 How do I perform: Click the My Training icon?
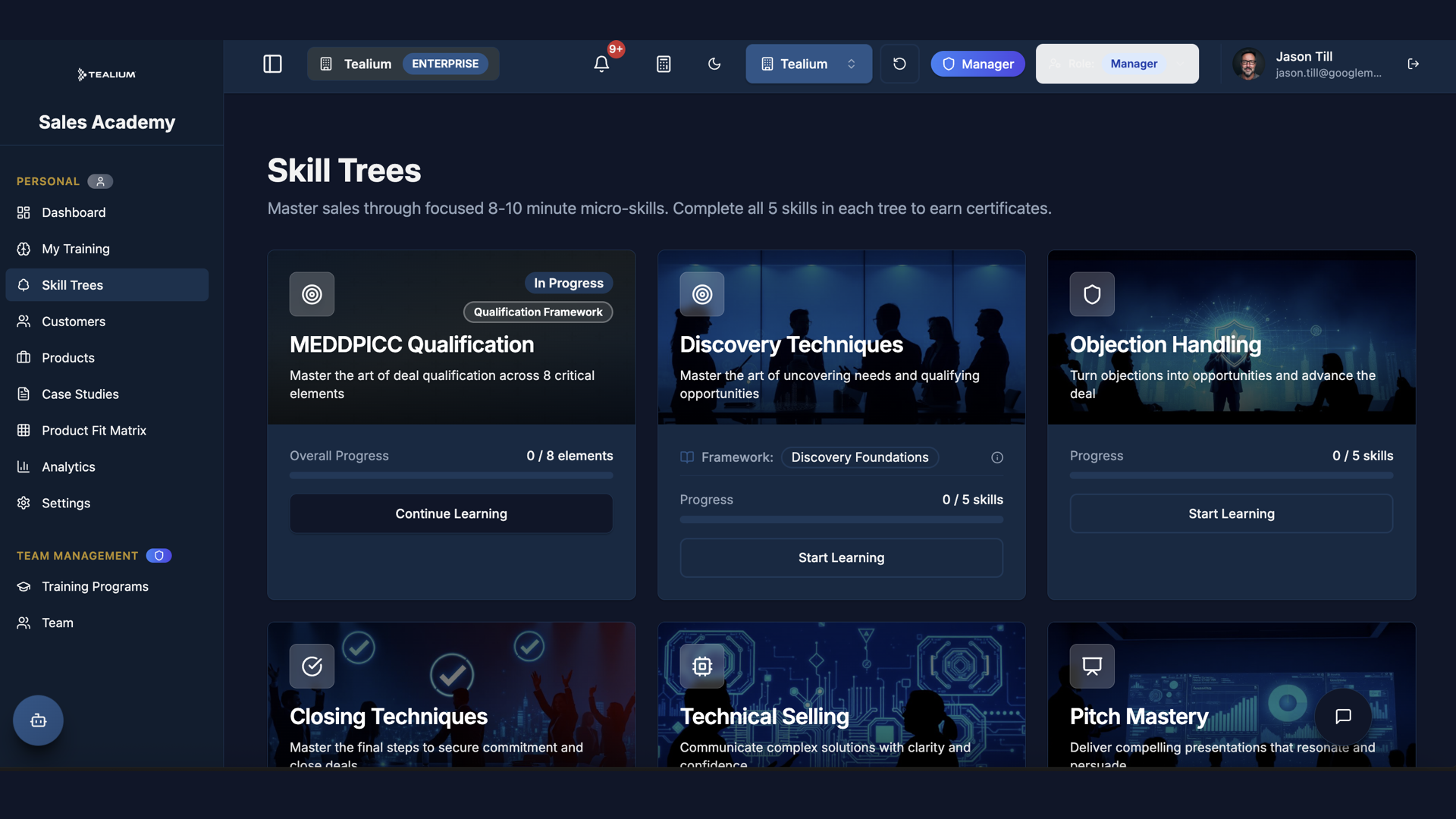click(x=24, y=249)
